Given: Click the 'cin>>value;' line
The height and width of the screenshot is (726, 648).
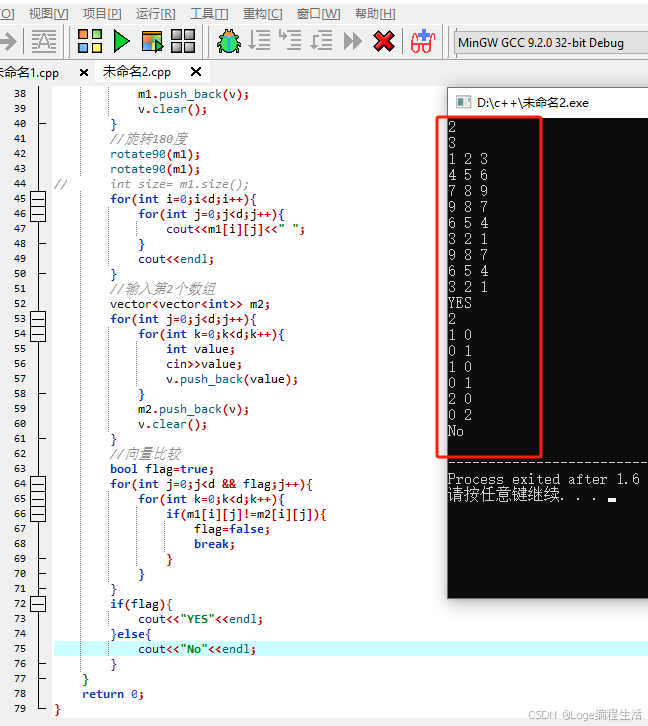Looking at the screenshot, I should 204,364.
